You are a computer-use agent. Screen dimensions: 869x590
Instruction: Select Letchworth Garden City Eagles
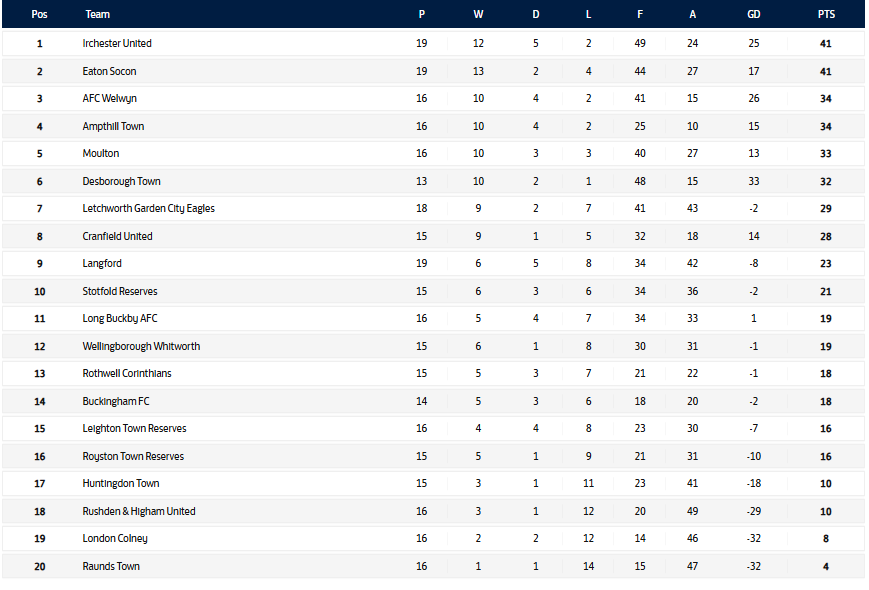[x=148, y=209]
